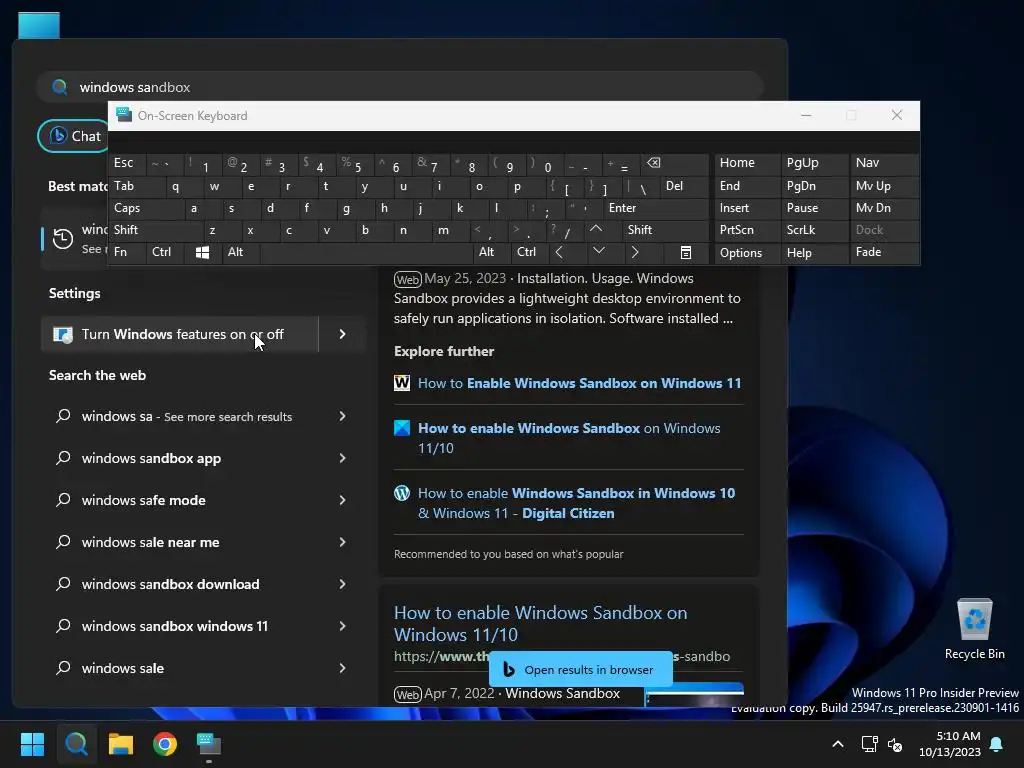
Task: Click the search box containing windows sandbox
Action: click(x=400, y=87)
